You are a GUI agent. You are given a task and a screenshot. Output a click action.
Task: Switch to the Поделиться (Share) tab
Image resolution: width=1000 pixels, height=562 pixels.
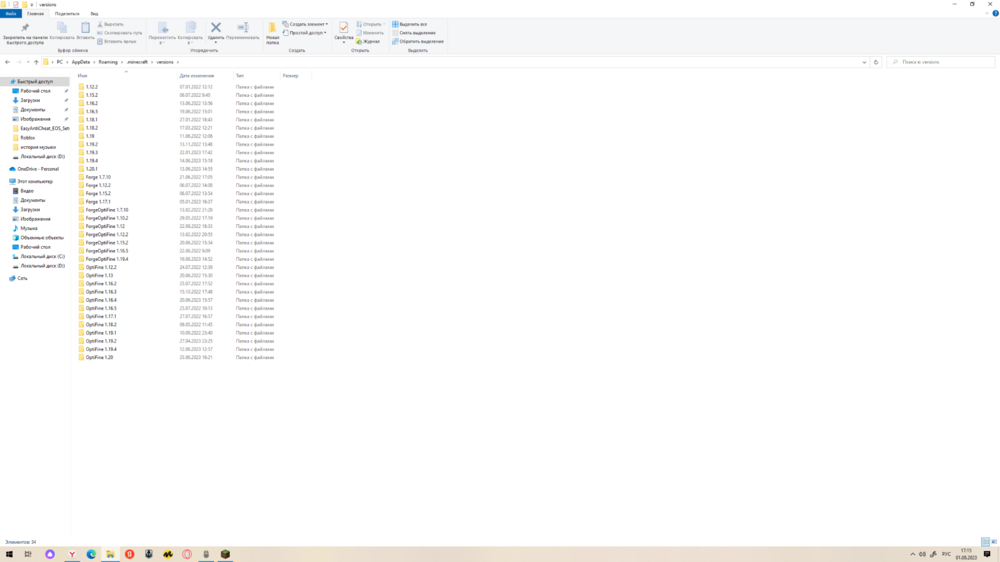(67, 13)
